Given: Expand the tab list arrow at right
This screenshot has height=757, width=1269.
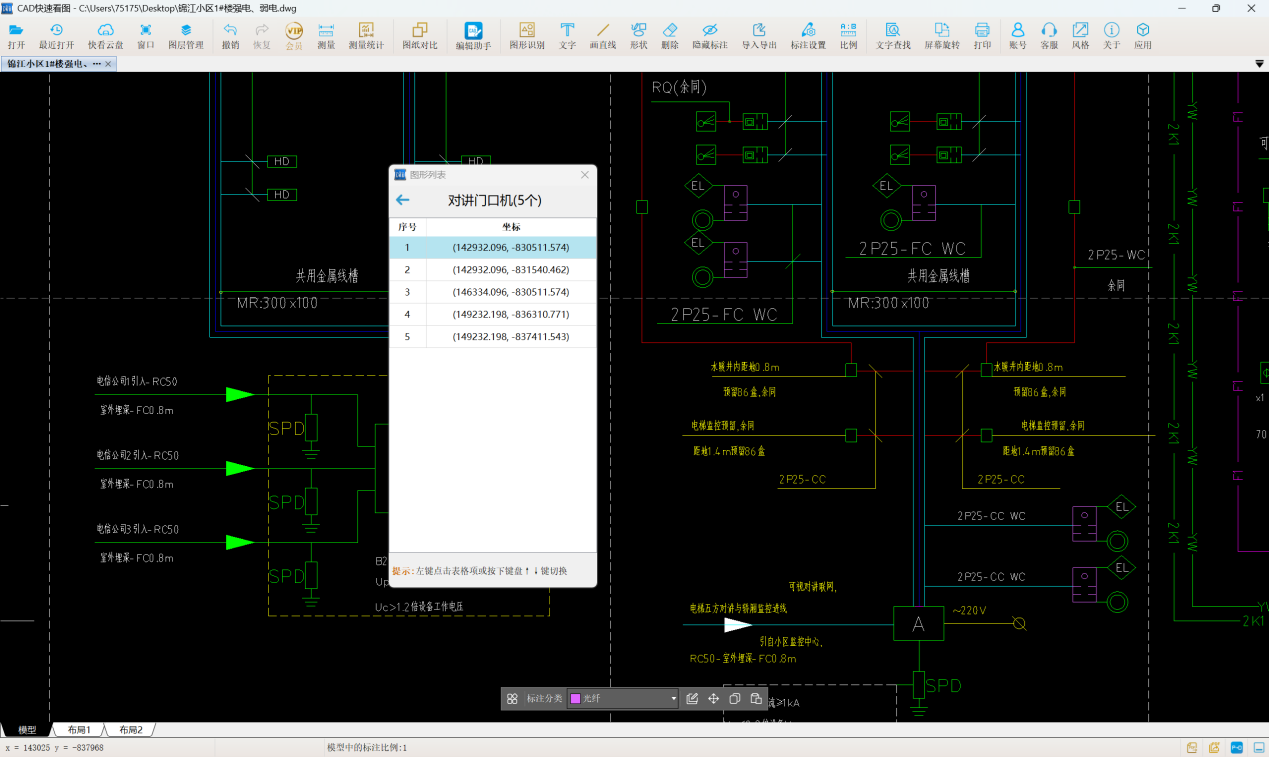Looking at the screenshot, I should coord(1259,64).
